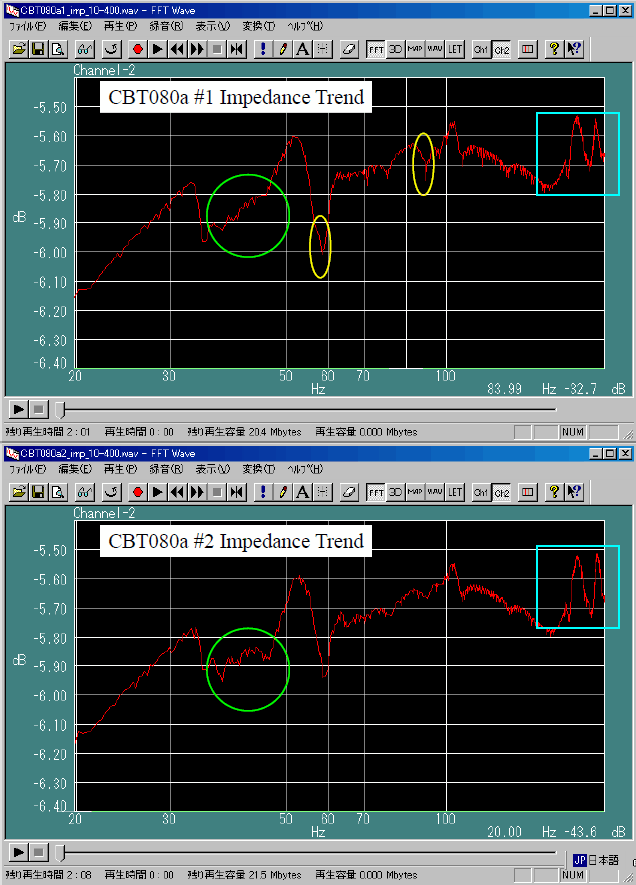
Task: Click the text 'A' tool in the top toolbar
Action: pos(303,48)
